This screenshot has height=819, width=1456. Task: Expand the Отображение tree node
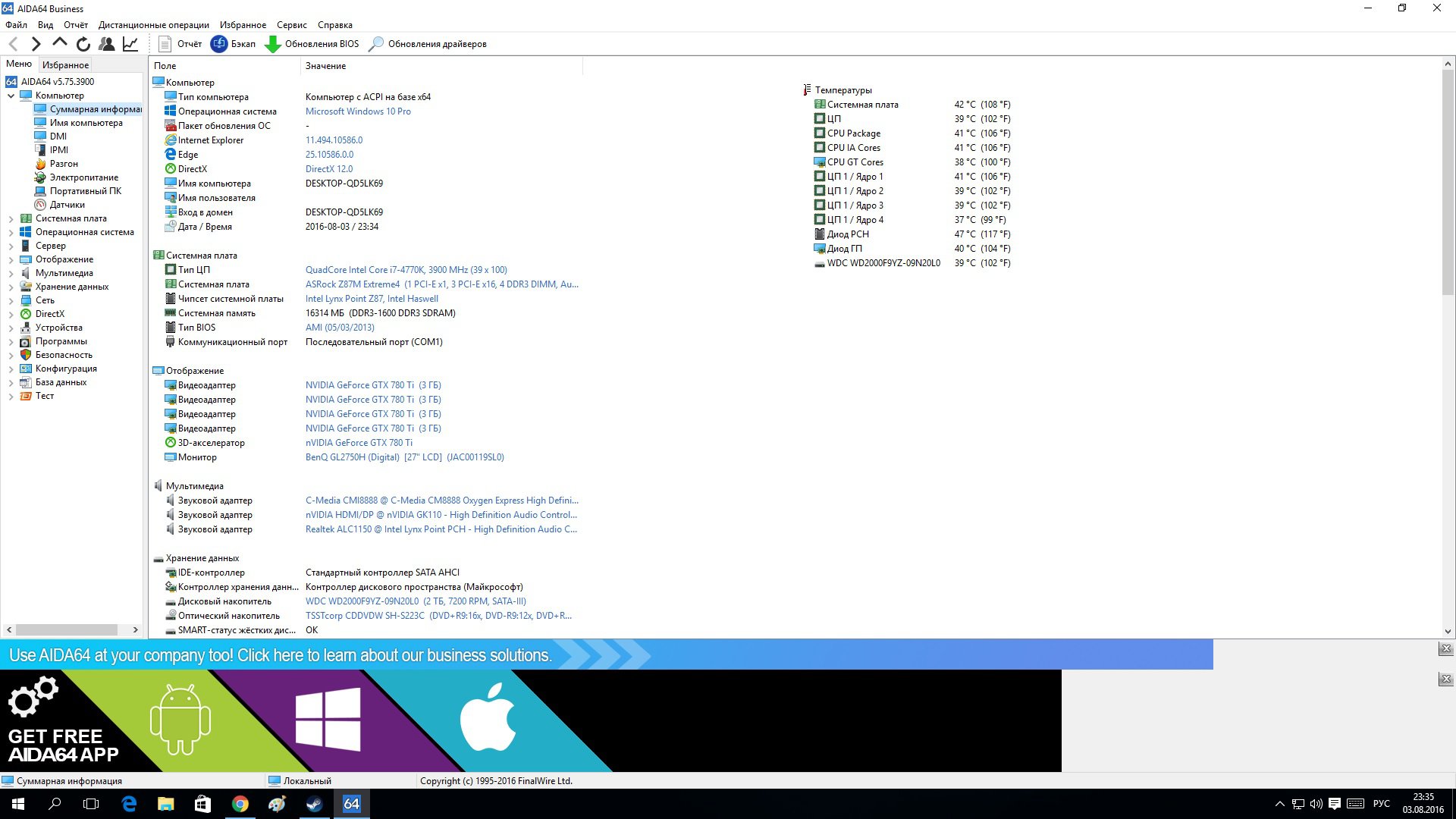click(x=11, y=259)
